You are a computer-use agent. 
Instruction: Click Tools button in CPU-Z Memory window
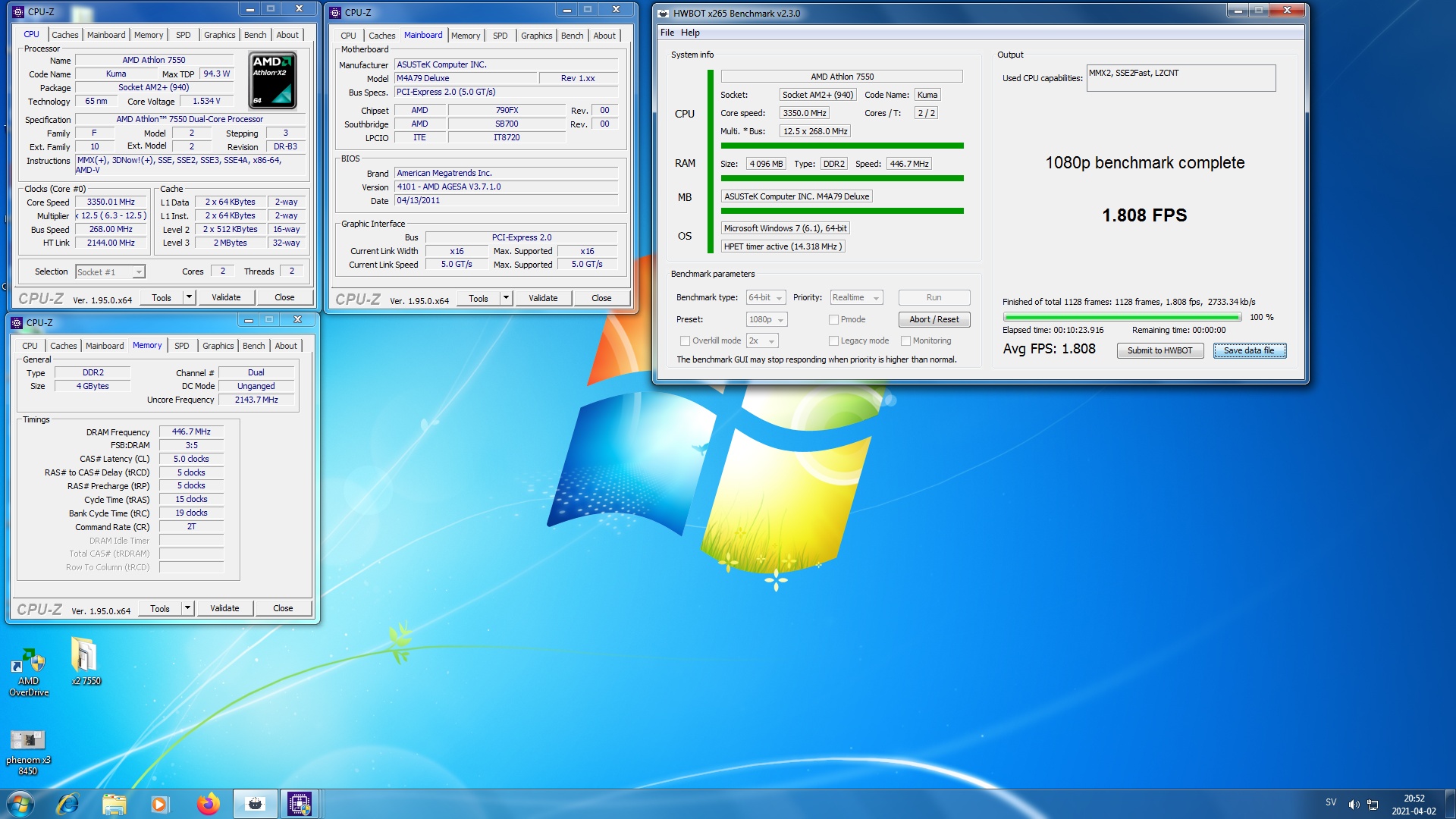pos(160,608)
